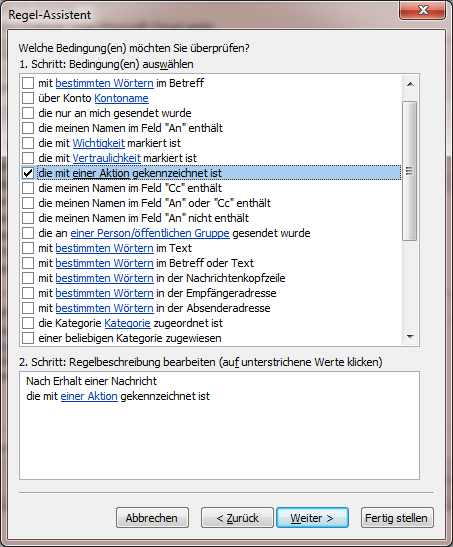The height and width of the screenshot is (547, 453).
Task: Click the 'Kategorie' link in list
Action: (x=127, y=323)
